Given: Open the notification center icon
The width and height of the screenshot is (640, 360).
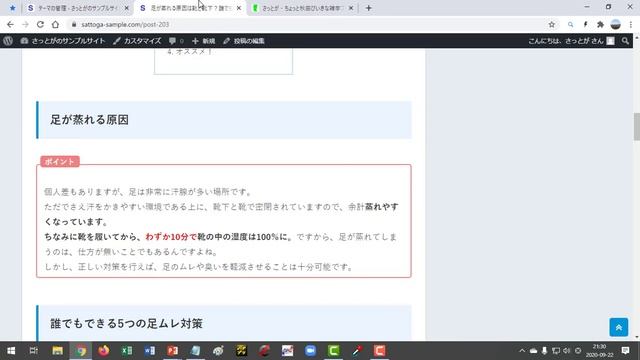Looking at the screenshot, I should click(625, 351).
